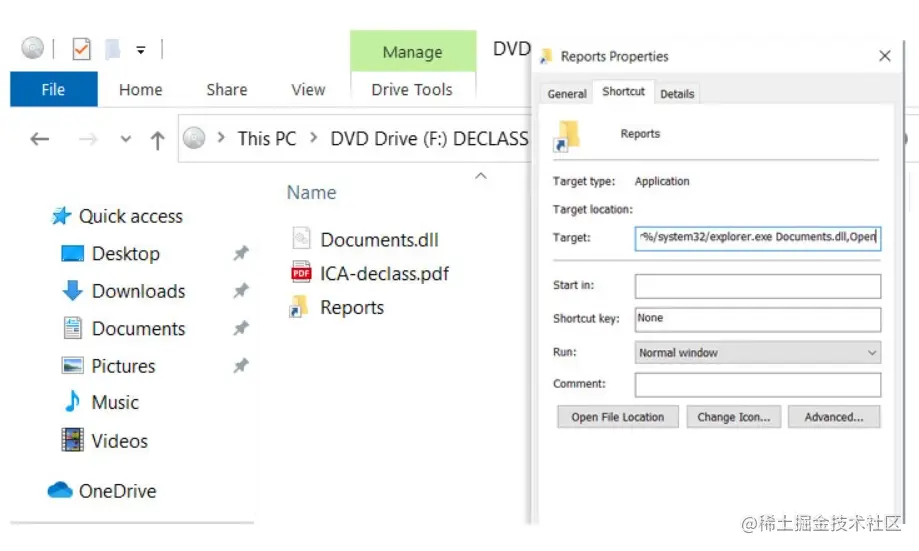Click the Shortcut key field
This screenshot has width=919, height=551.
click(757, 319)
